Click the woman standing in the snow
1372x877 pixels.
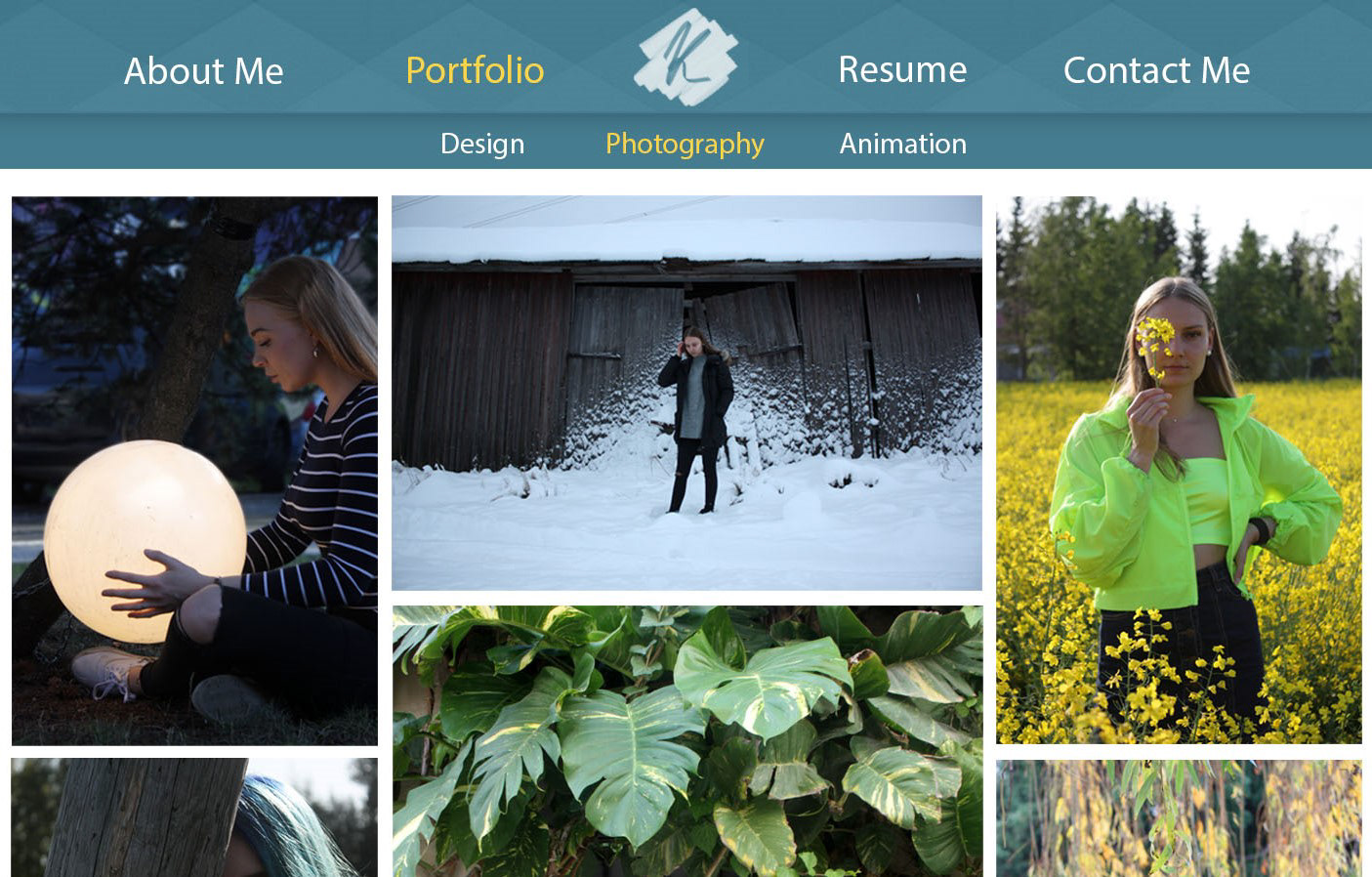coord(695,420)
